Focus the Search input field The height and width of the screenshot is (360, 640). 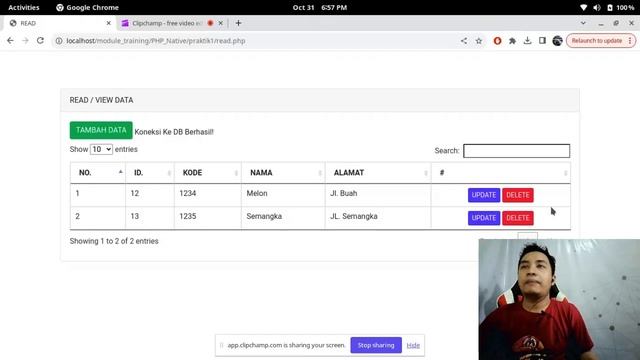[516, 151]
